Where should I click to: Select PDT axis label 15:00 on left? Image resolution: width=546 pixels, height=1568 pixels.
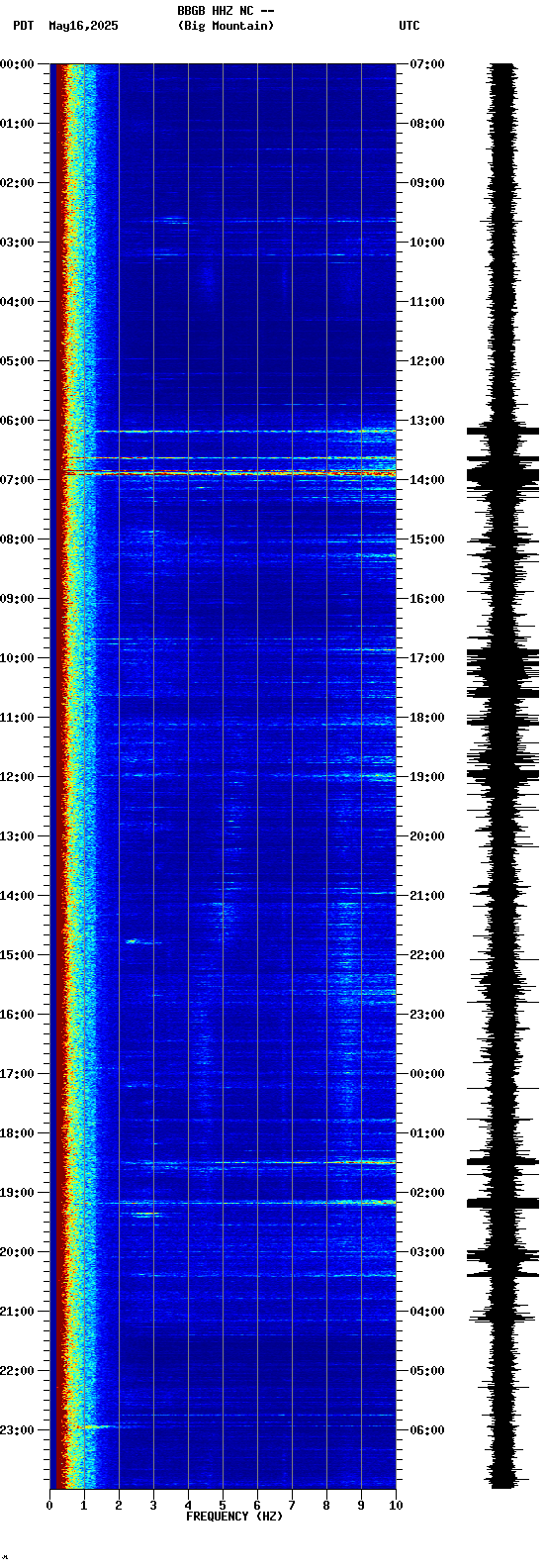pyautogui.click(x=18, y=955)
